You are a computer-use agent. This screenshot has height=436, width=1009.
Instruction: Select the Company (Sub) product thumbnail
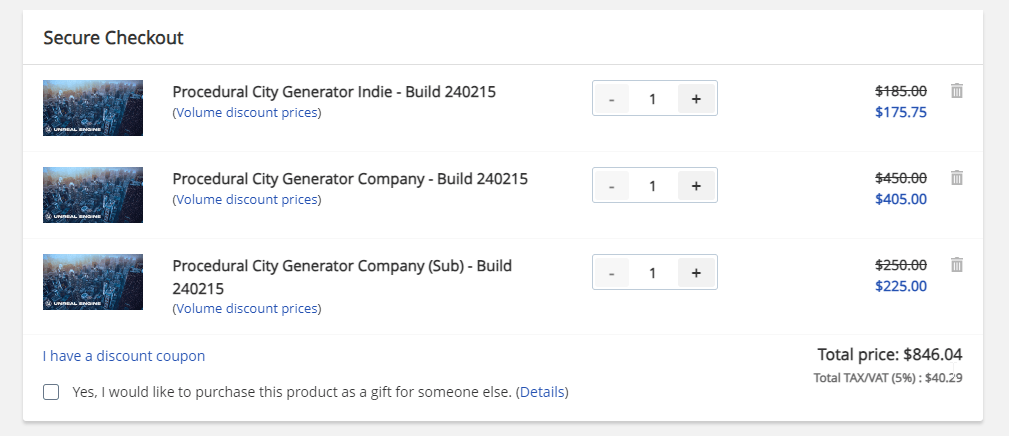(93, 282)
